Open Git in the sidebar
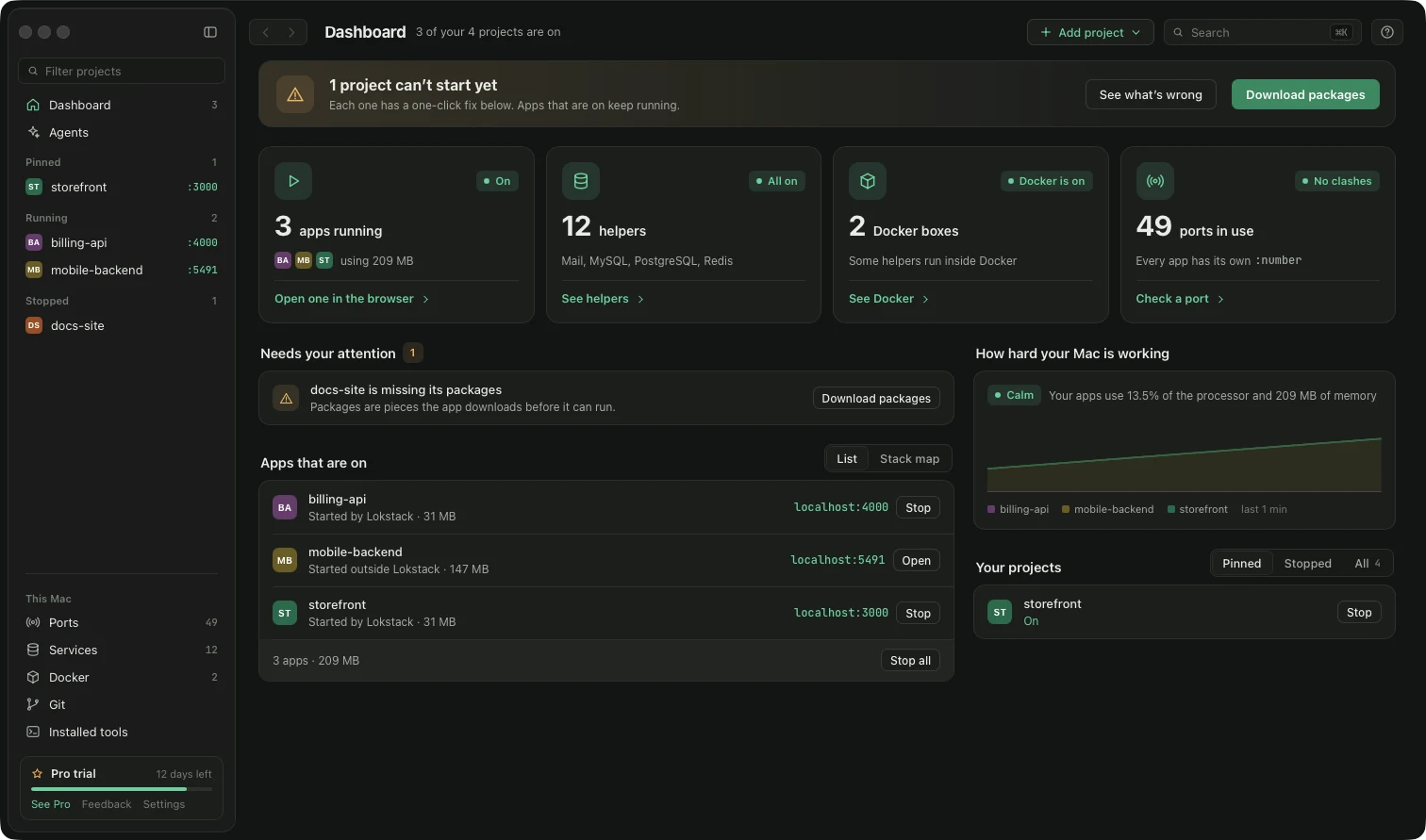The height and width of the screenshot is (840, 1426). tap(122, 704)
